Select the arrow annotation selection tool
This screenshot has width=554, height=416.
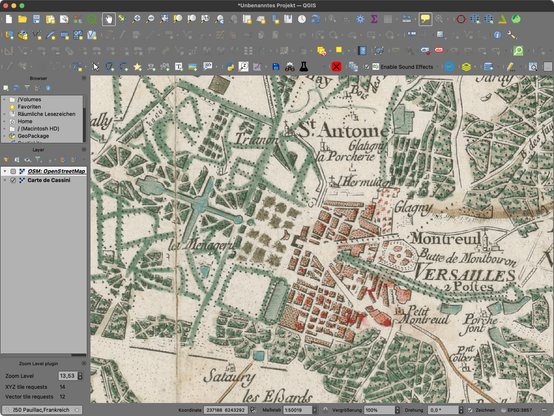[95, 66]
